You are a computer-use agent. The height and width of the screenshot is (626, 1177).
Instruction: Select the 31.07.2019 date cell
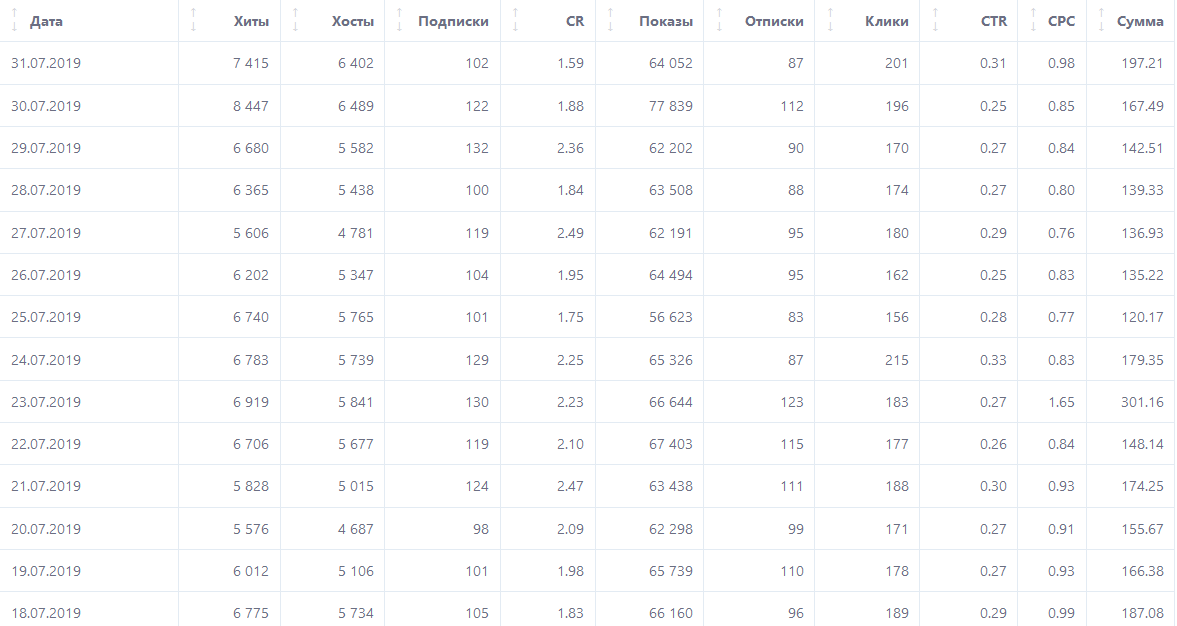(46, 63)
